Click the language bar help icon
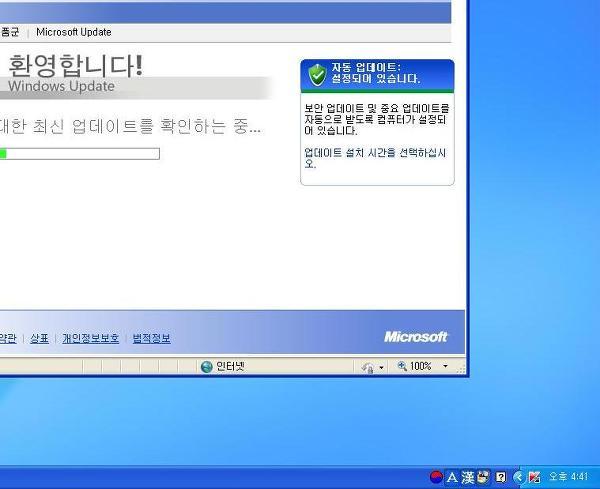Viewport: 600px width, 489px height. click(x=501, y=477)
